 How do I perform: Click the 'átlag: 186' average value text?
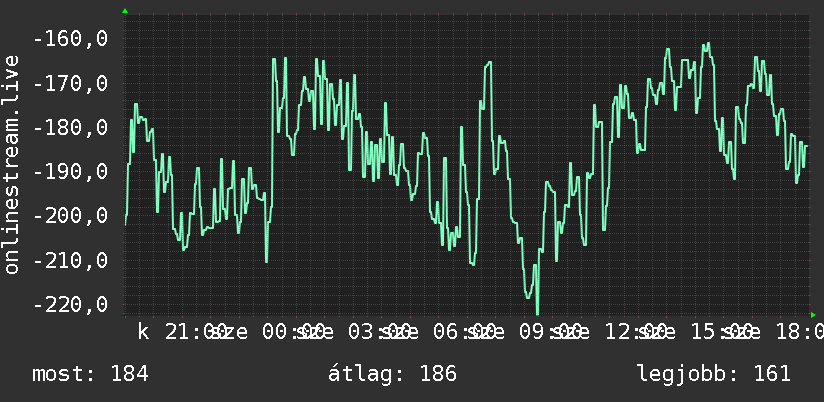[x=393, y=374]
